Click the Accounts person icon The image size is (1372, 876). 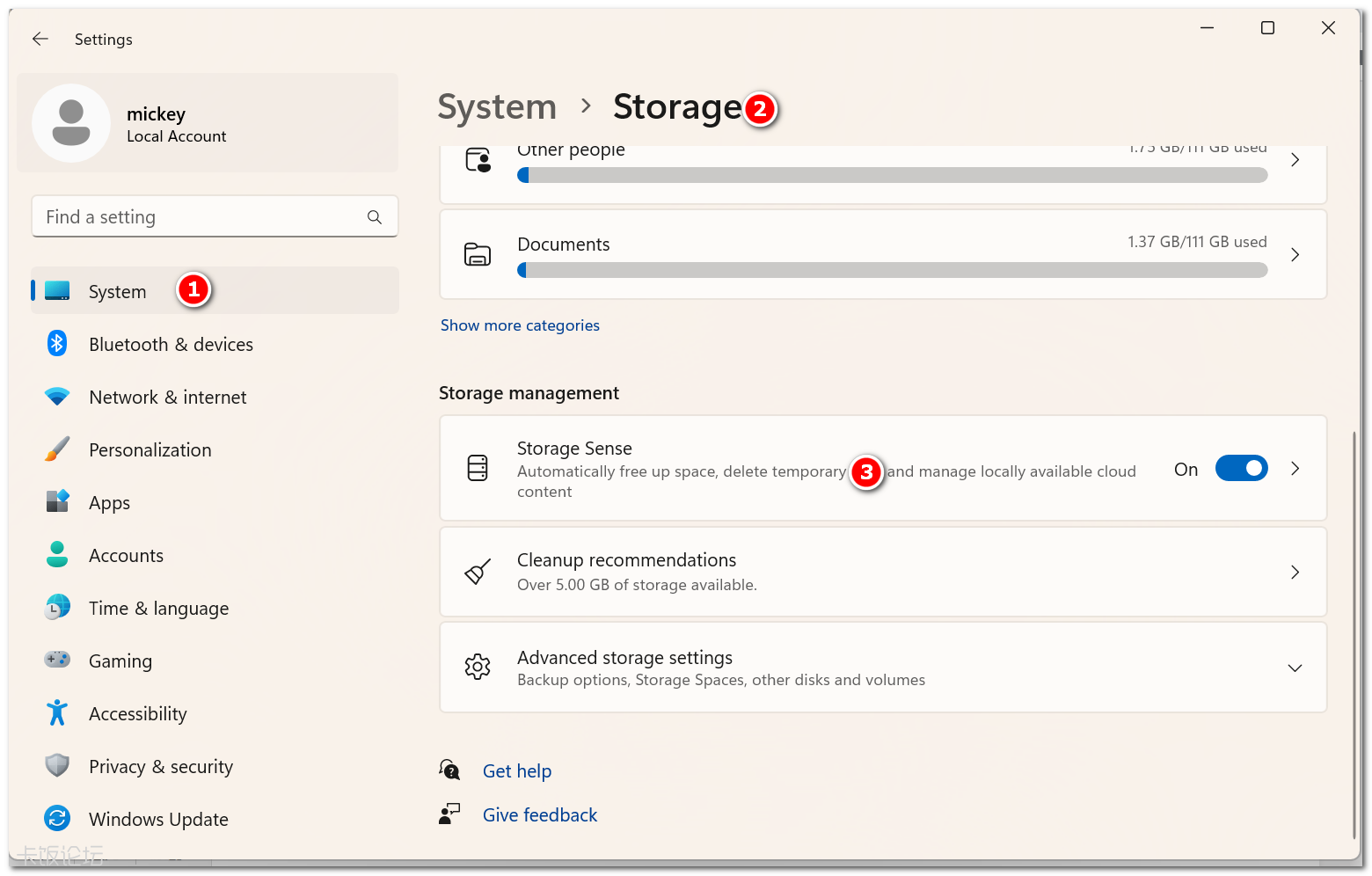(57, 554)
